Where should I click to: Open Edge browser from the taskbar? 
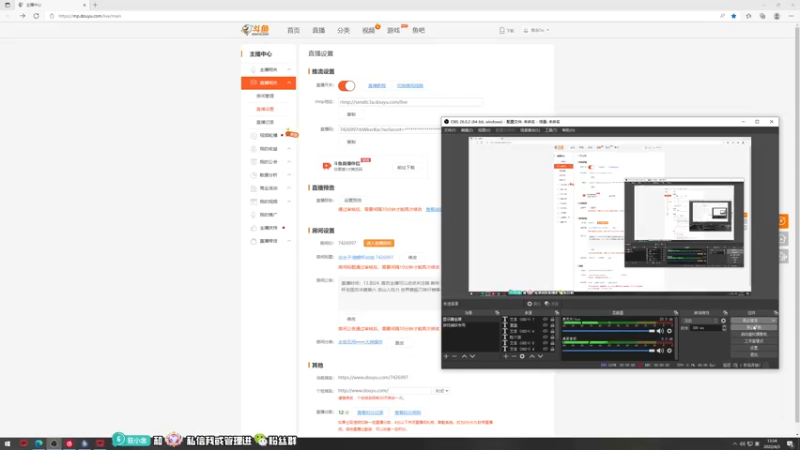39,443
